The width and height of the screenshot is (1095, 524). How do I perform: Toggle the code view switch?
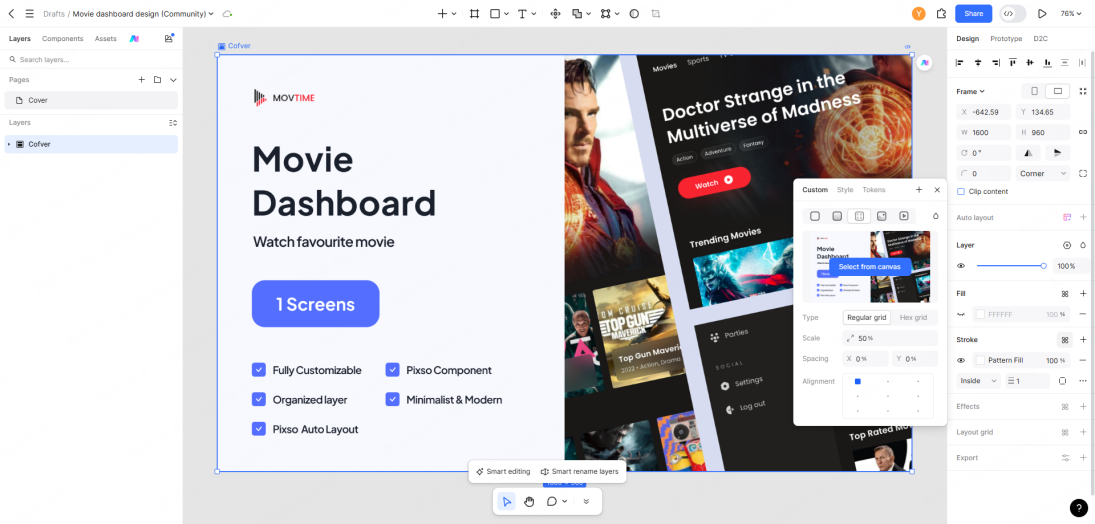(1013, 13)
